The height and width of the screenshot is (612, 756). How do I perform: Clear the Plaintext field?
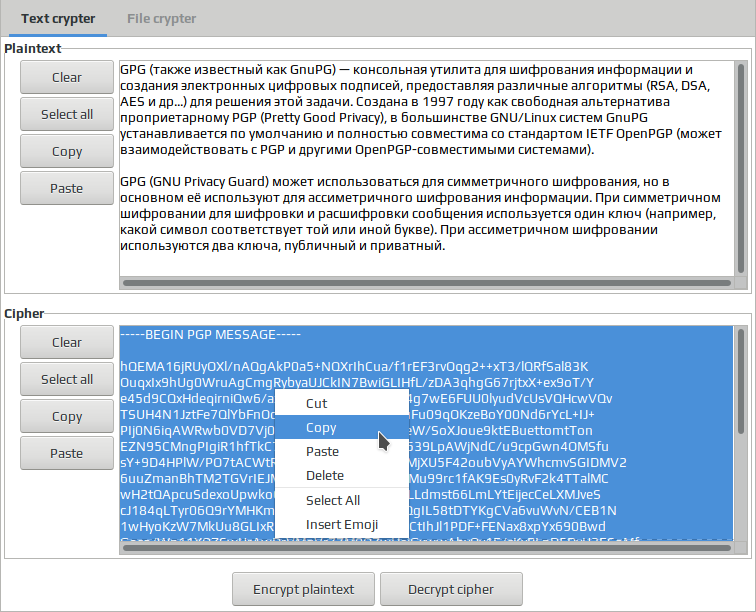coord(67,77)
